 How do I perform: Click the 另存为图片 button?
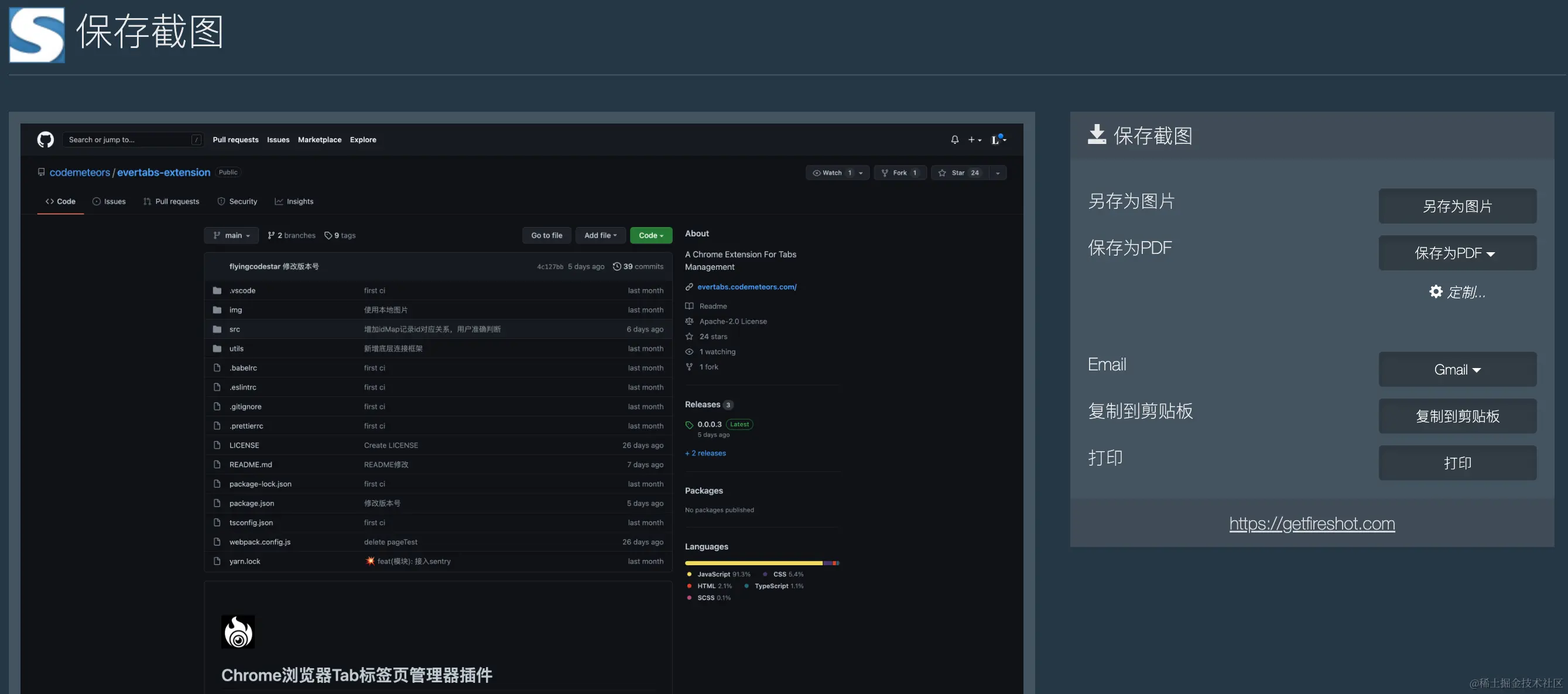(1457, 206)
